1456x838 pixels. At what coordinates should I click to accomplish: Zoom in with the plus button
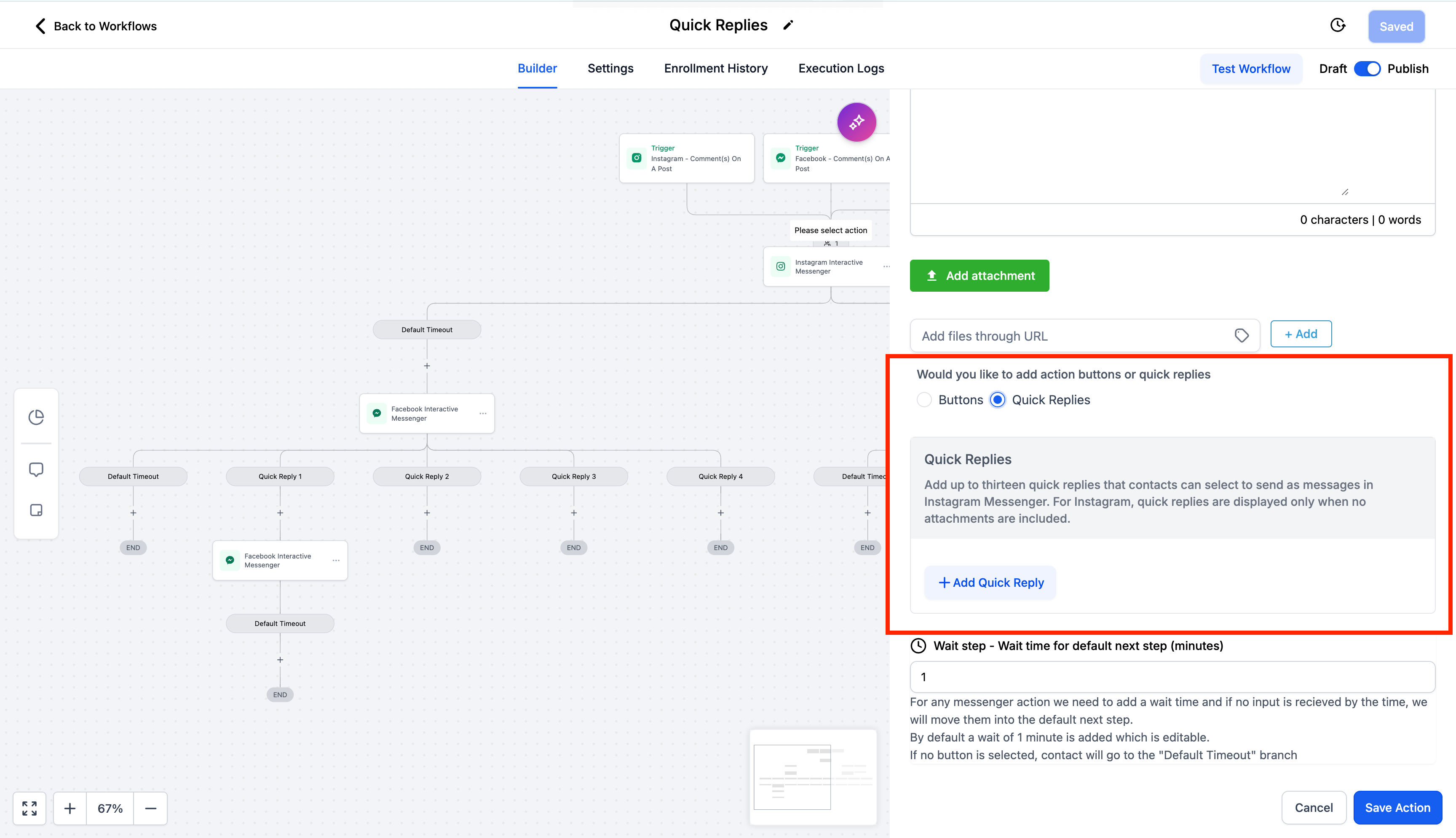(70, 808)
